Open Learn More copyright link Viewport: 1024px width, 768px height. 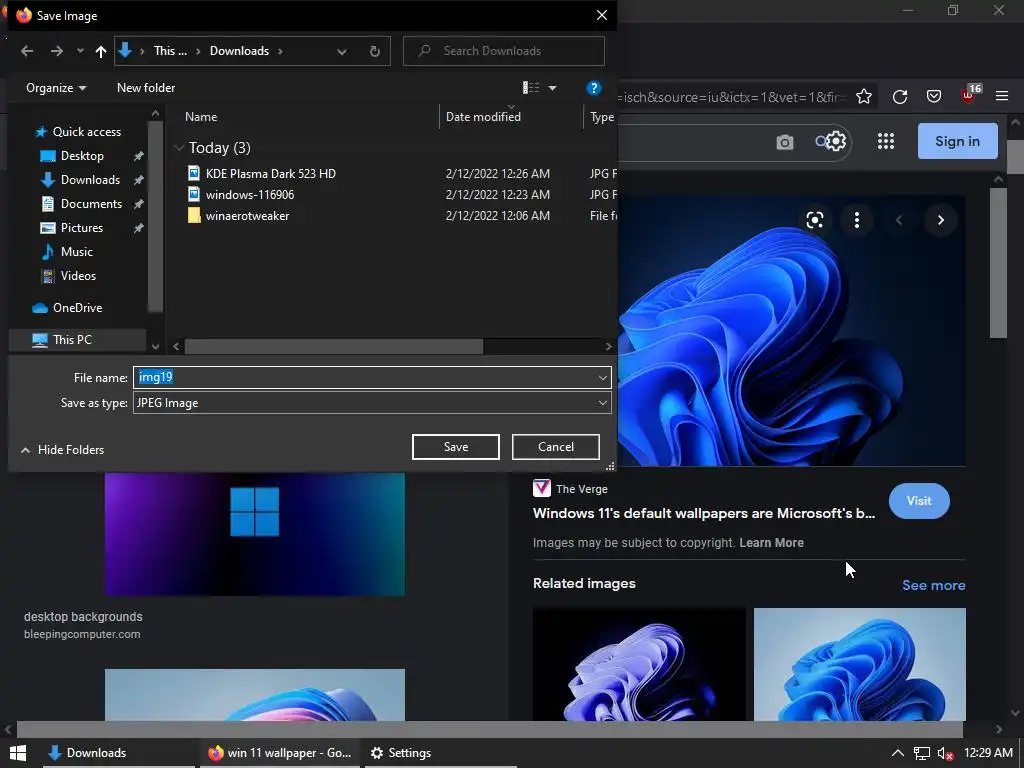[771, 543]
